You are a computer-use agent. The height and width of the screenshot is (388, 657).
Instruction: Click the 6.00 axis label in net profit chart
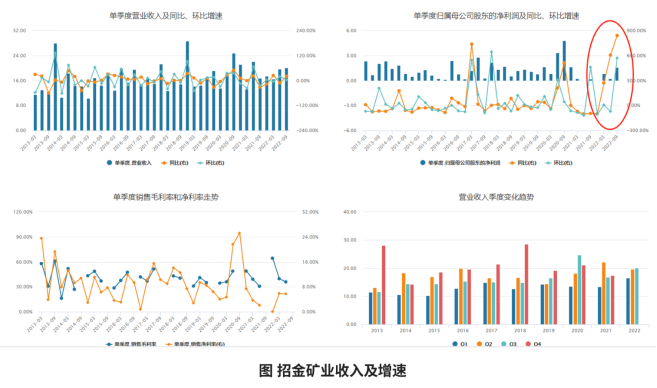pyautogui.click(x=352, y=31)
